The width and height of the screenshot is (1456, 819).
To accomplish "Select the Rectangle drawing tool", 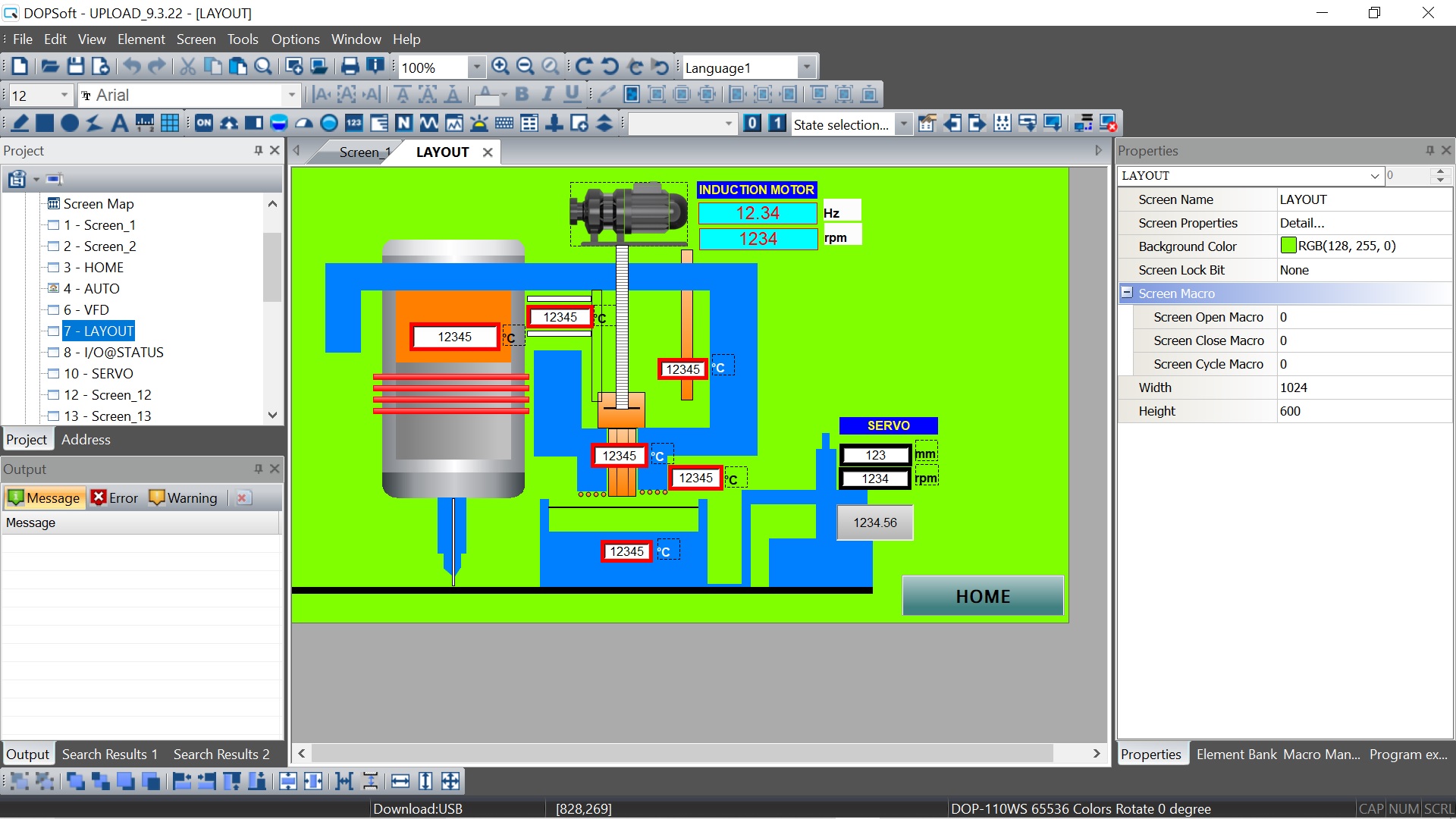I will point(45,124).
